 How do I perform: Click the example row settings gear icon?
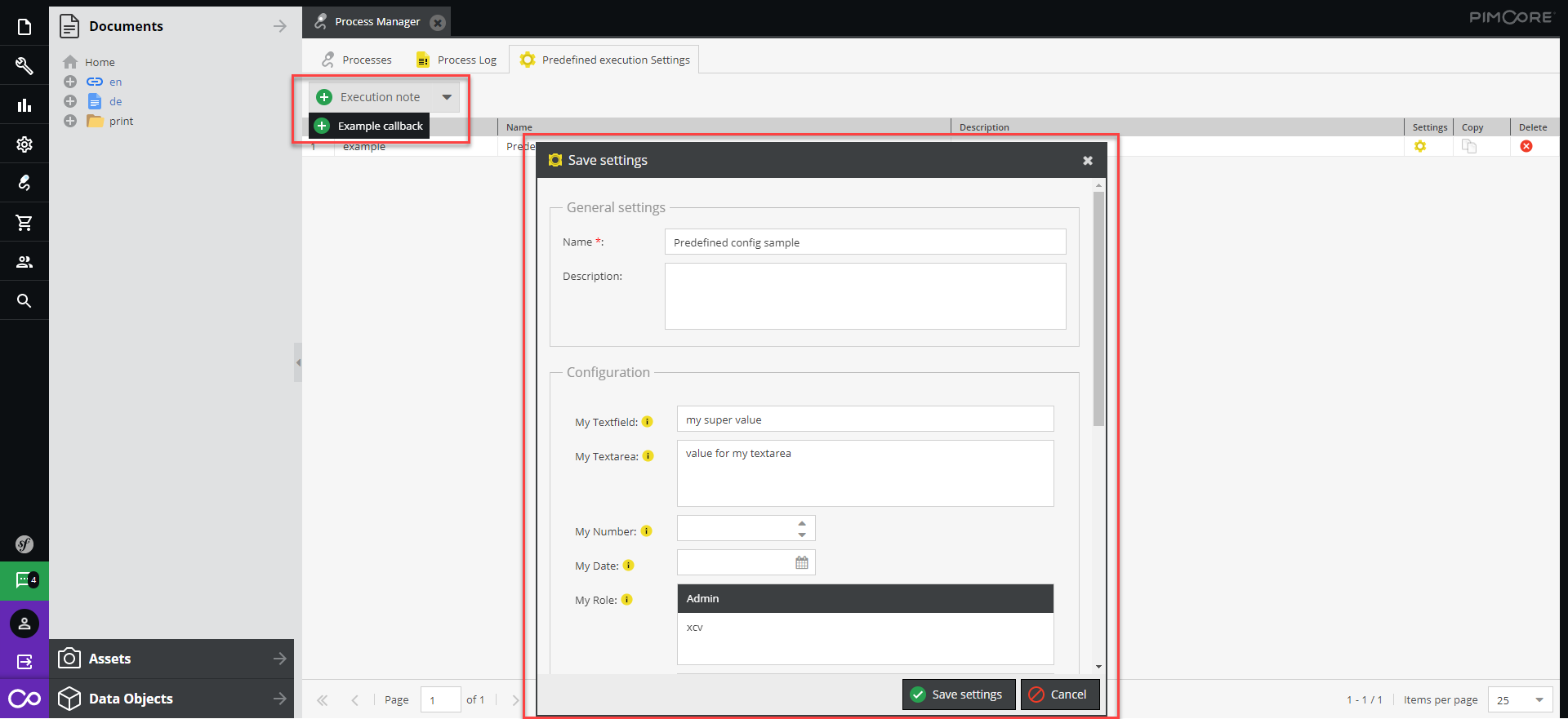(1420, 146)
